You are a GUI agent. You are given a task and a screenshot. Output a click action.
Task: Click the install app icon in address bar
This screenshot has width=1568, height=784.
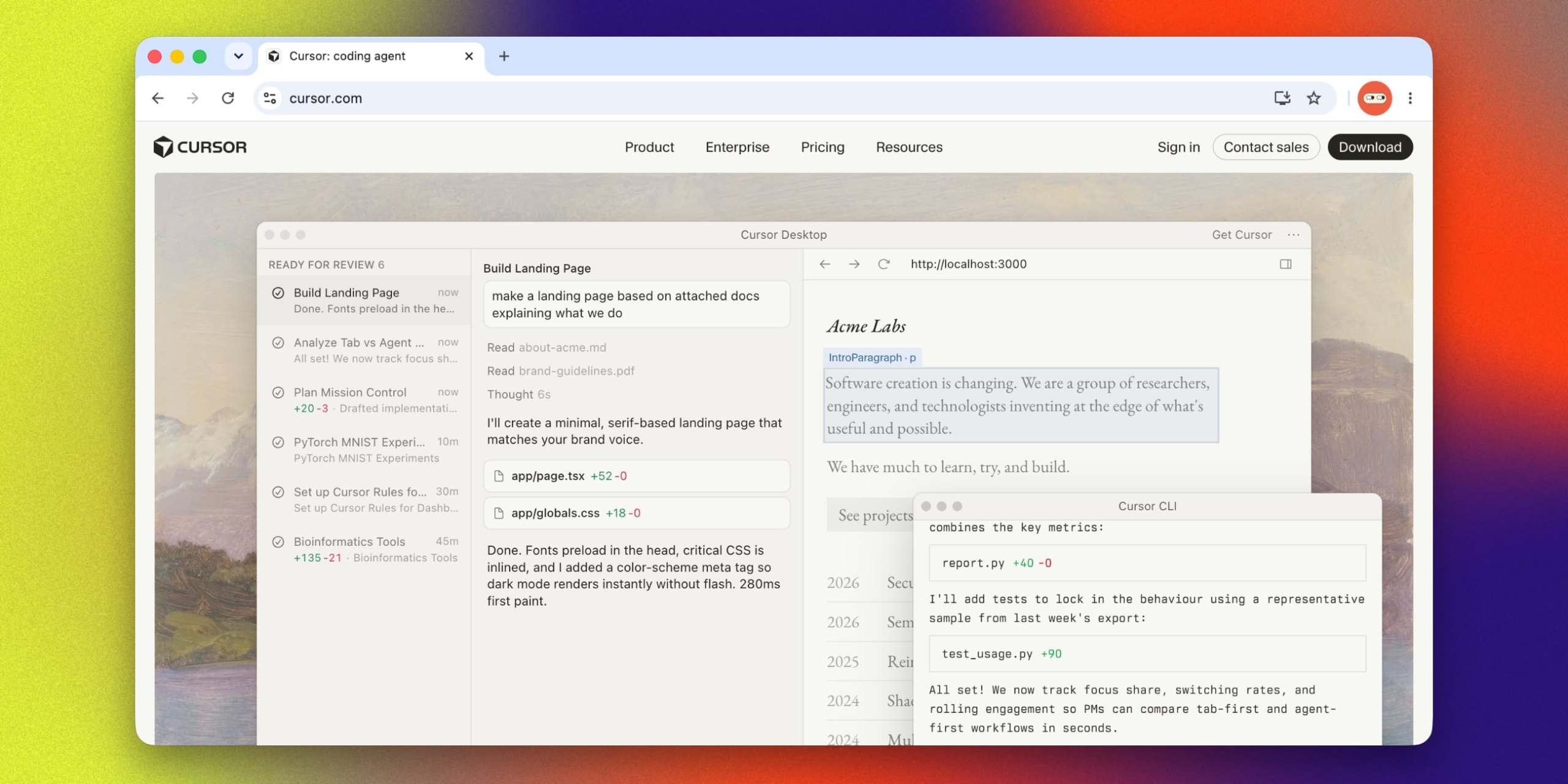pos(1282,98)
